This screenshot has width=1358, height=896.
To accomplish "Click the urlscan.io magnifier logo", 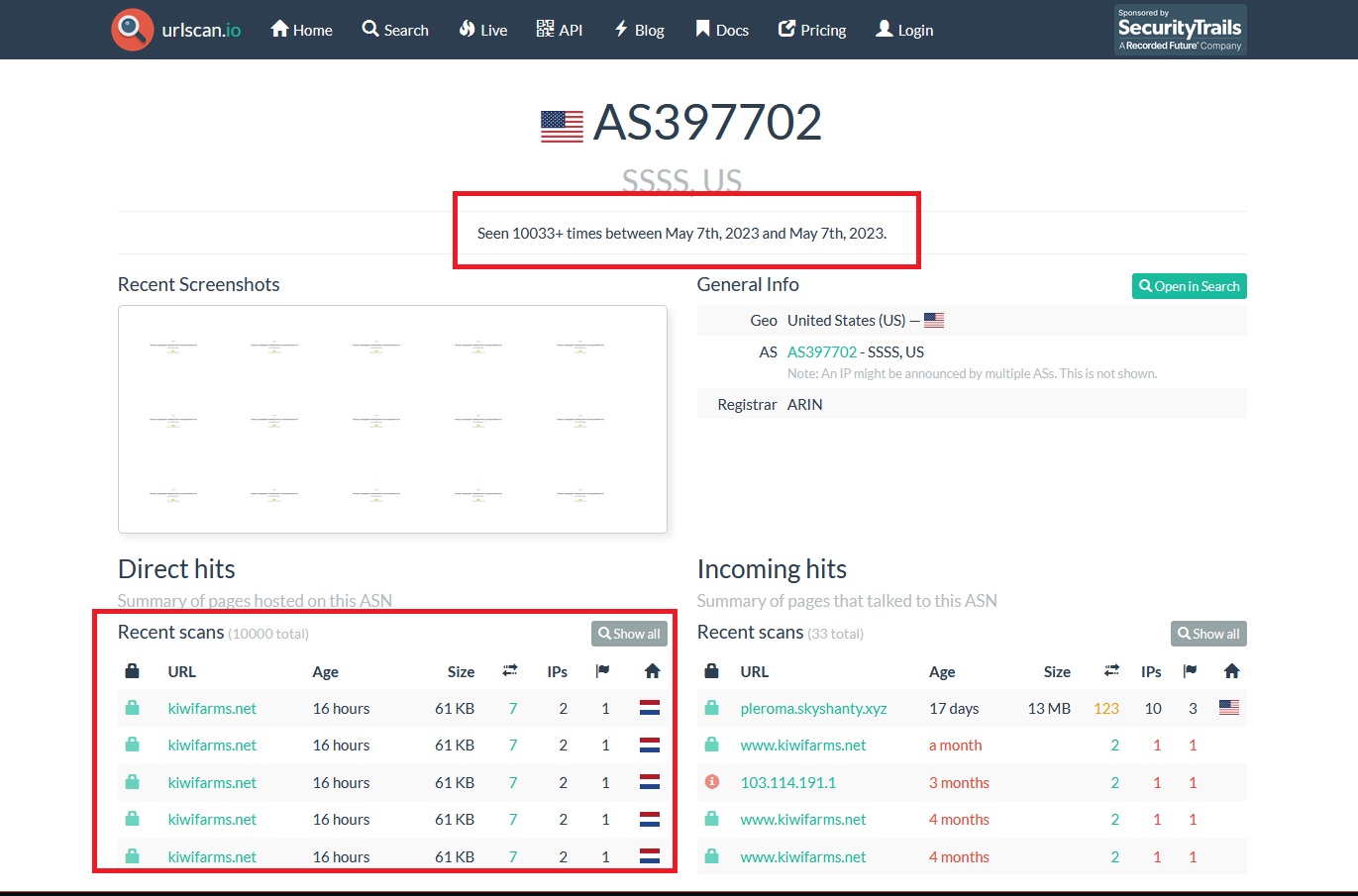I will pos(132,30).
